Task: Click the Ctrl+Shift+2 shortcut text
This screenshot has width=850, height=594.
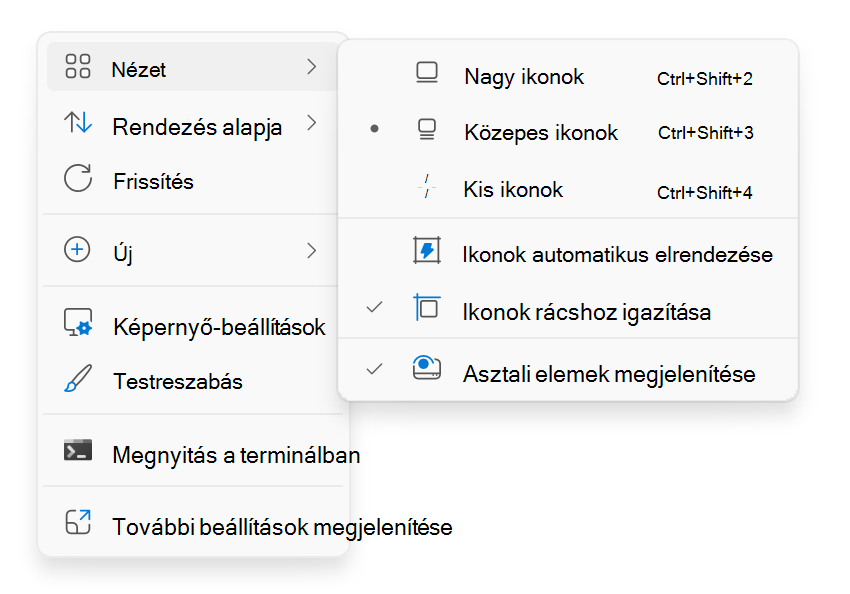Action: [x=705, y=79]
